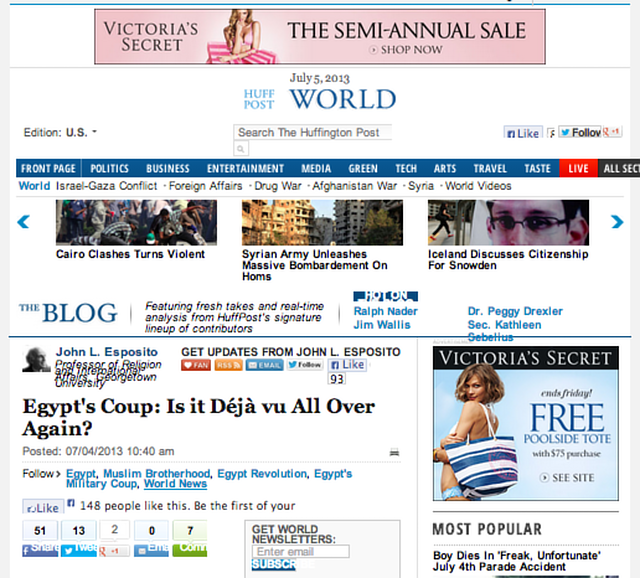Click the Search The Huffington Post field
640x578 pixels.
(312, 132)
